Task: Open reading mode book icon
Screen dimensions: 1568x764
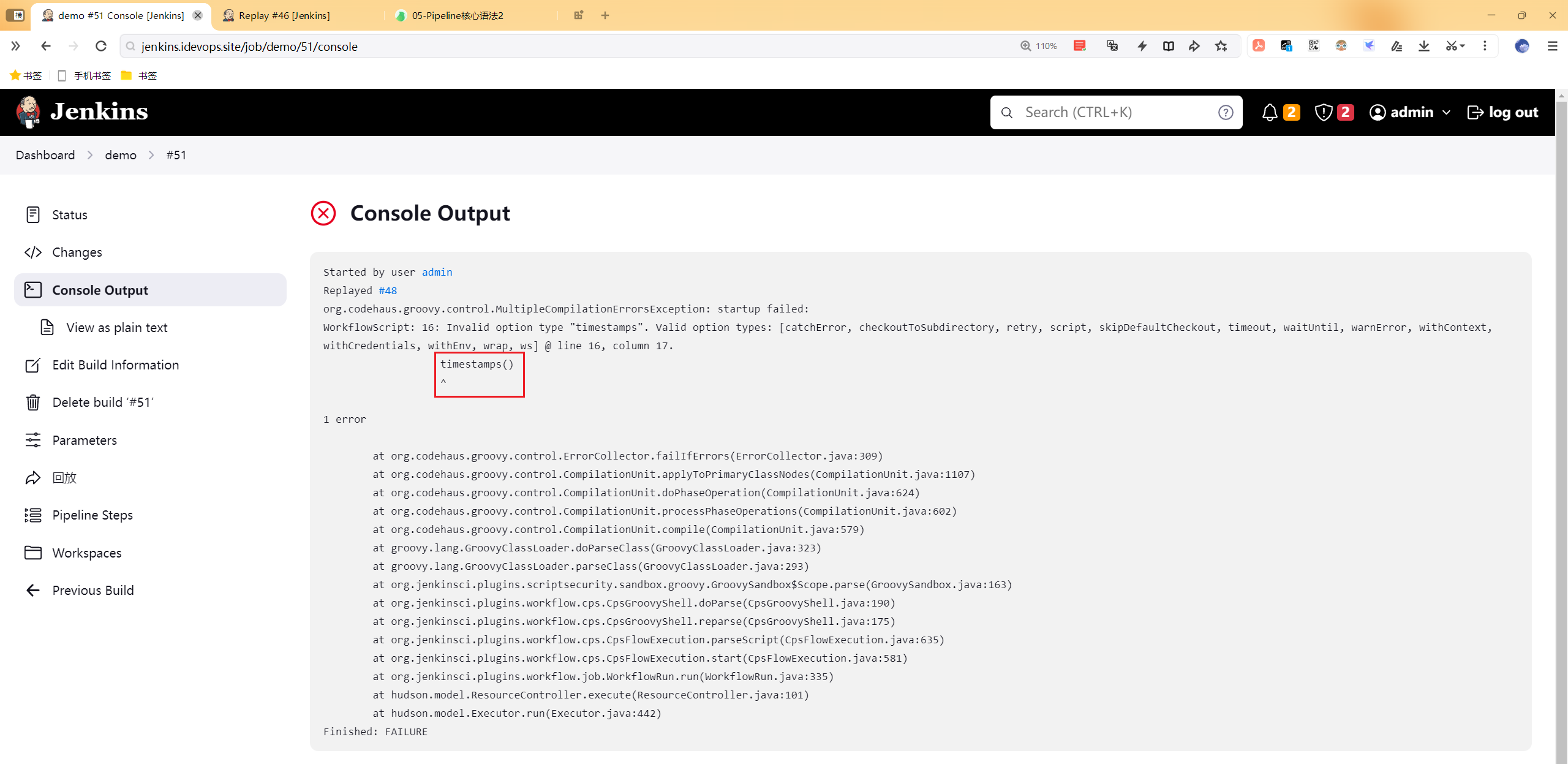Action: (x=1169, y=46)
